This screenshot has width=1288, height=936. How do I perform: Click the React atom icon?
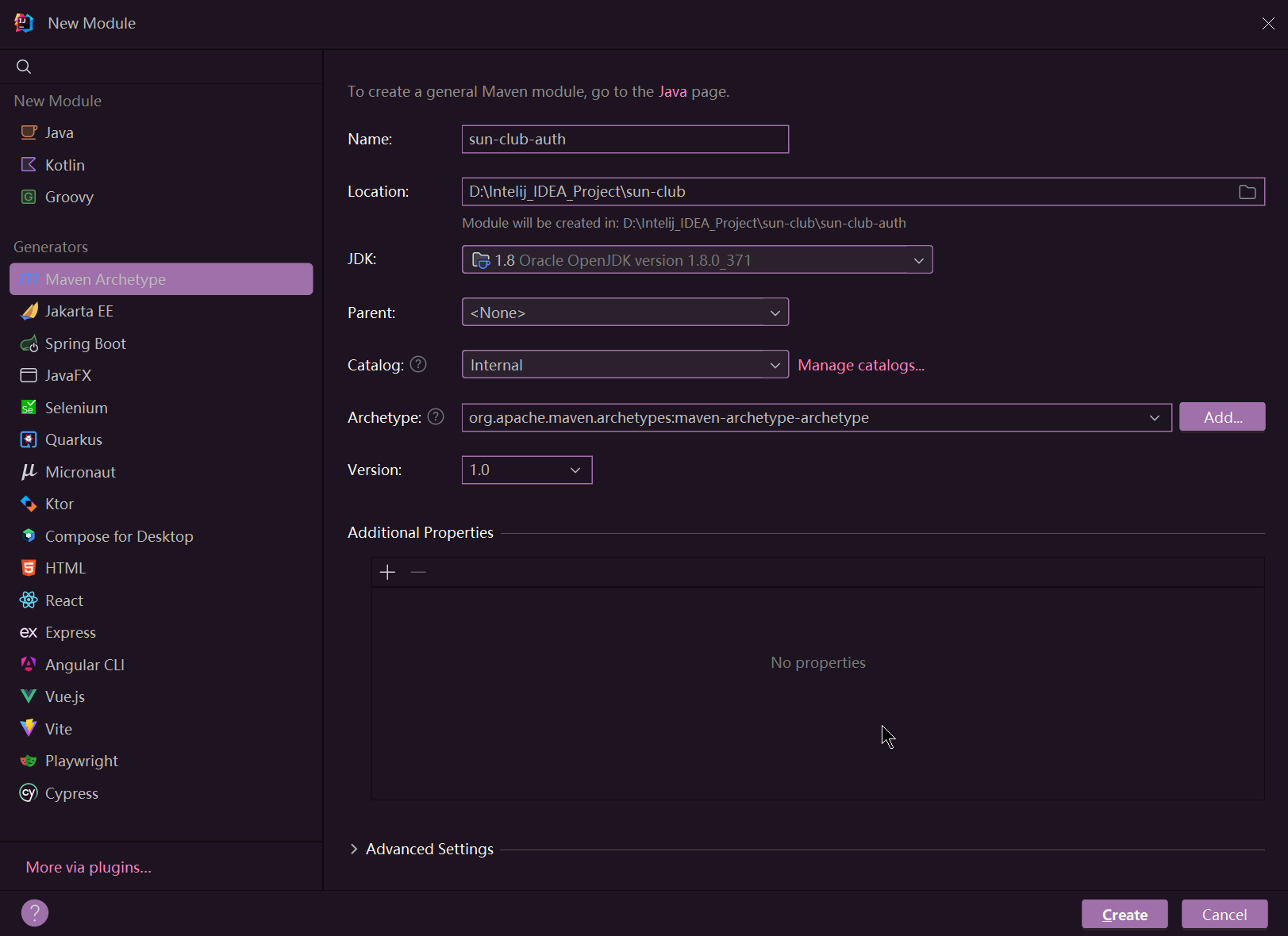pyautogui.click(x=29, y=600)
